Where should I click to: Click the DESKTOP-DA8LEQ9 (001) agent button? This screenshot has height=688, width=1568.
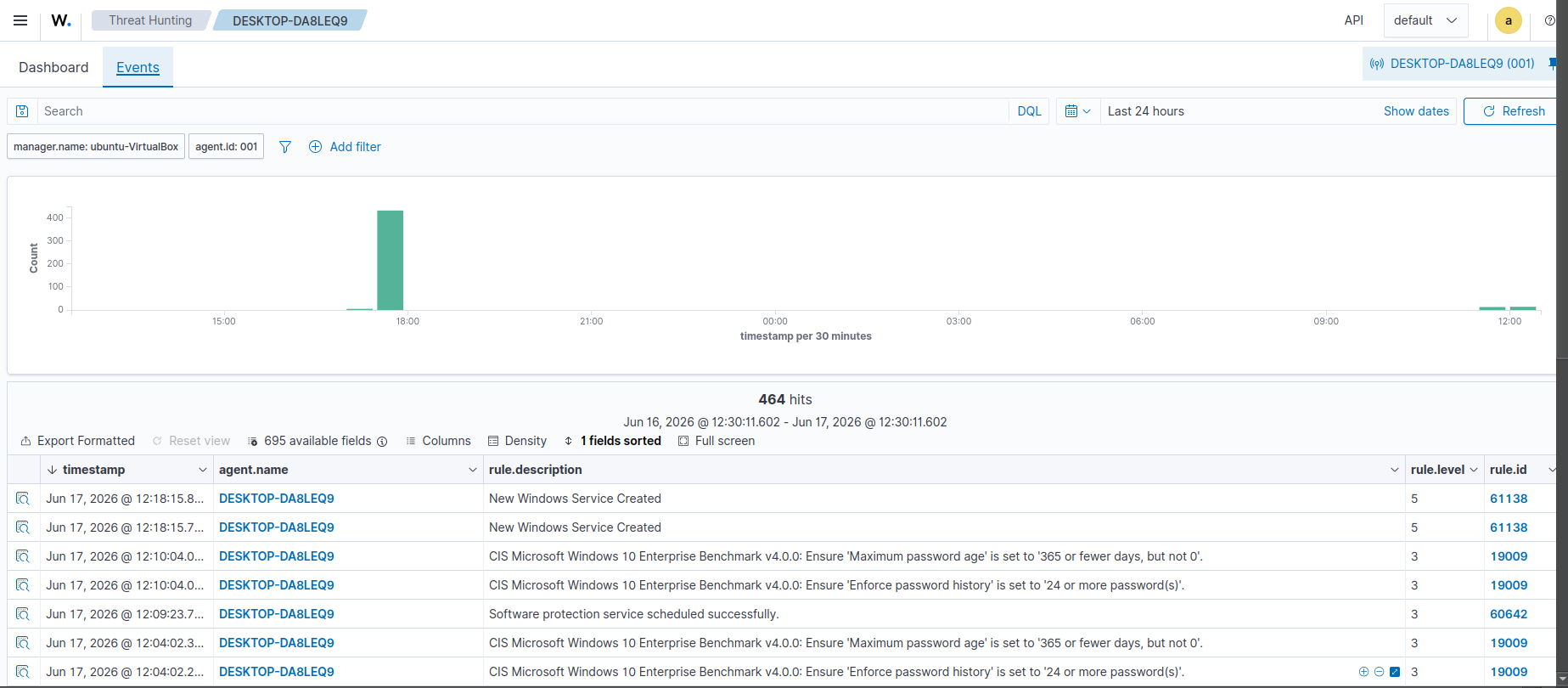[1453, 64]
